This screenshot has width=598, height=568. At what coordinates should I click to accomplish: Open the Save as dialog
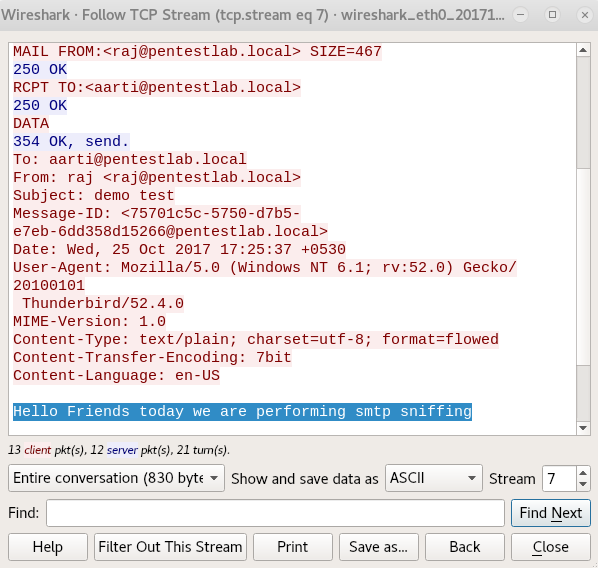pos(378,547)
